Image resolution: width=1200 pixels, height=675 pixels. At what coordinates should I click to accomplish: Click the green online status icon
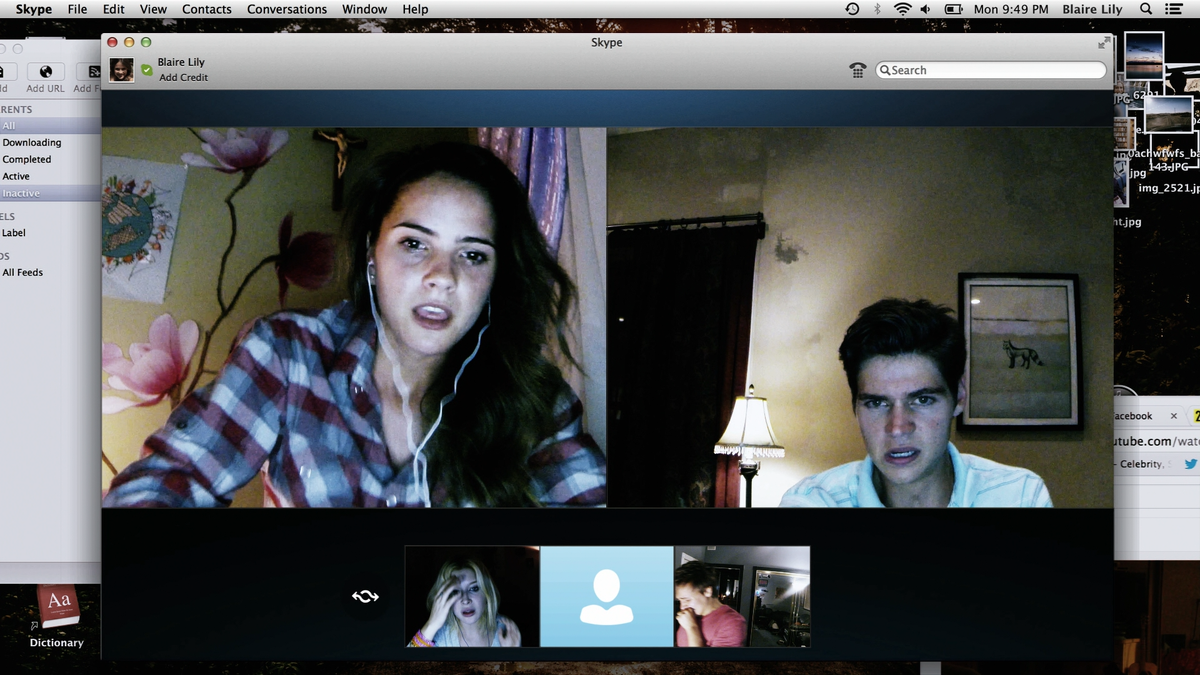pos(147,70)
